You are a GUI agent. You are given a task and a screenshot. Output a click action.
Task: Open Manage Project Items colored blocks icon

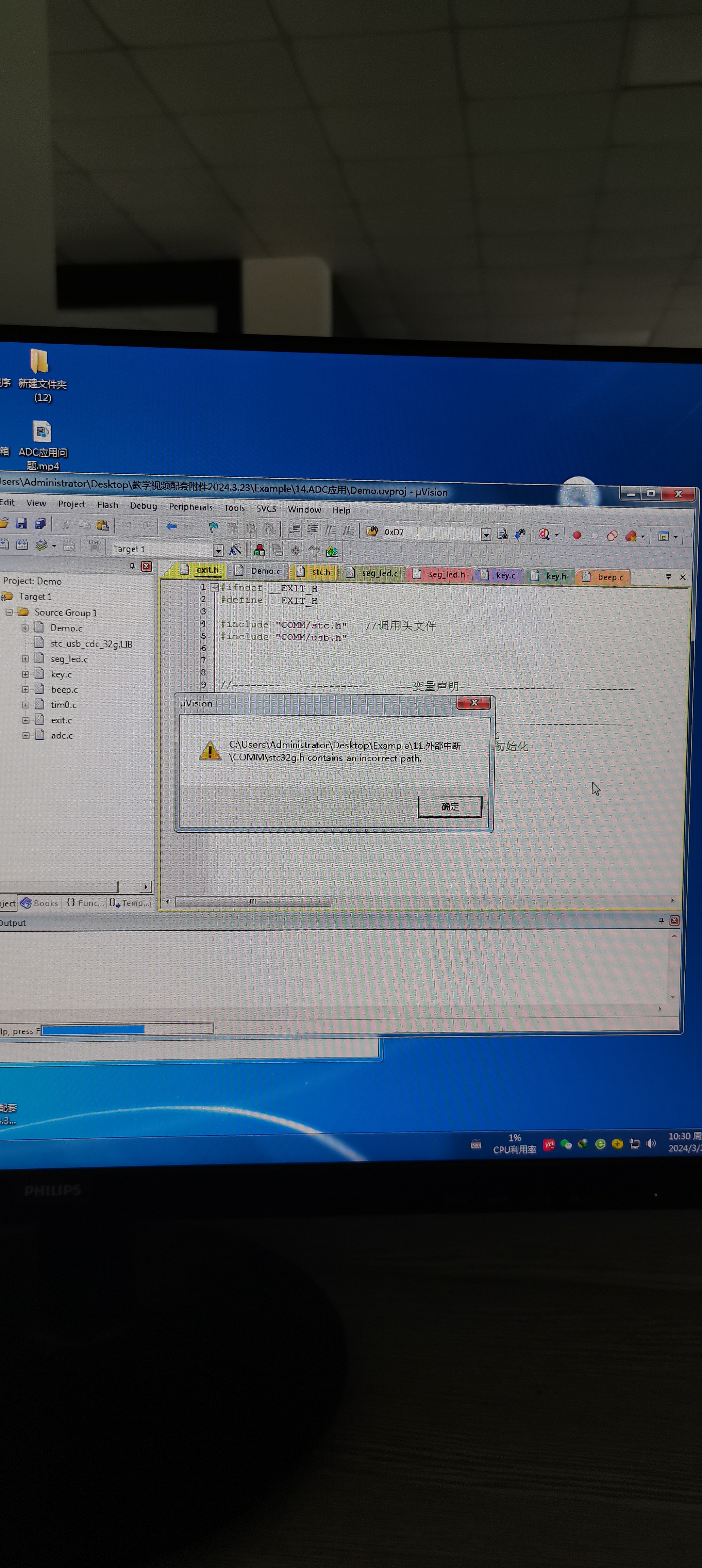coord(259,550)
